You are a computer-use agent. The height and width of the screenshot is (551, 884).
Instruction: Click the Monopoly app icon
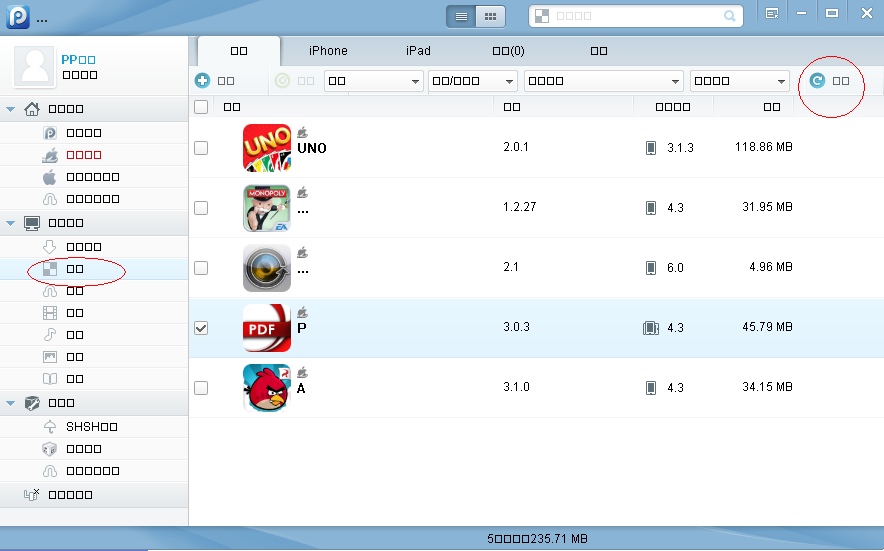(x=267, y=208)
